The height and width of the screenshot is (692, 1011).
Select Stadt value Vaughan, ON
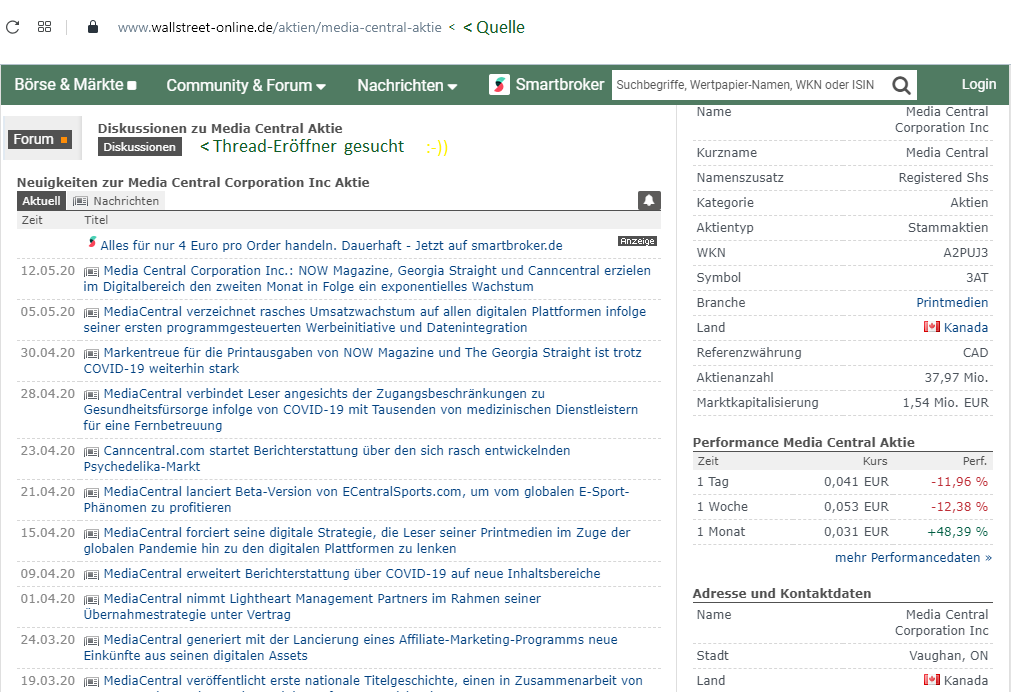click(x=948, y=656)
